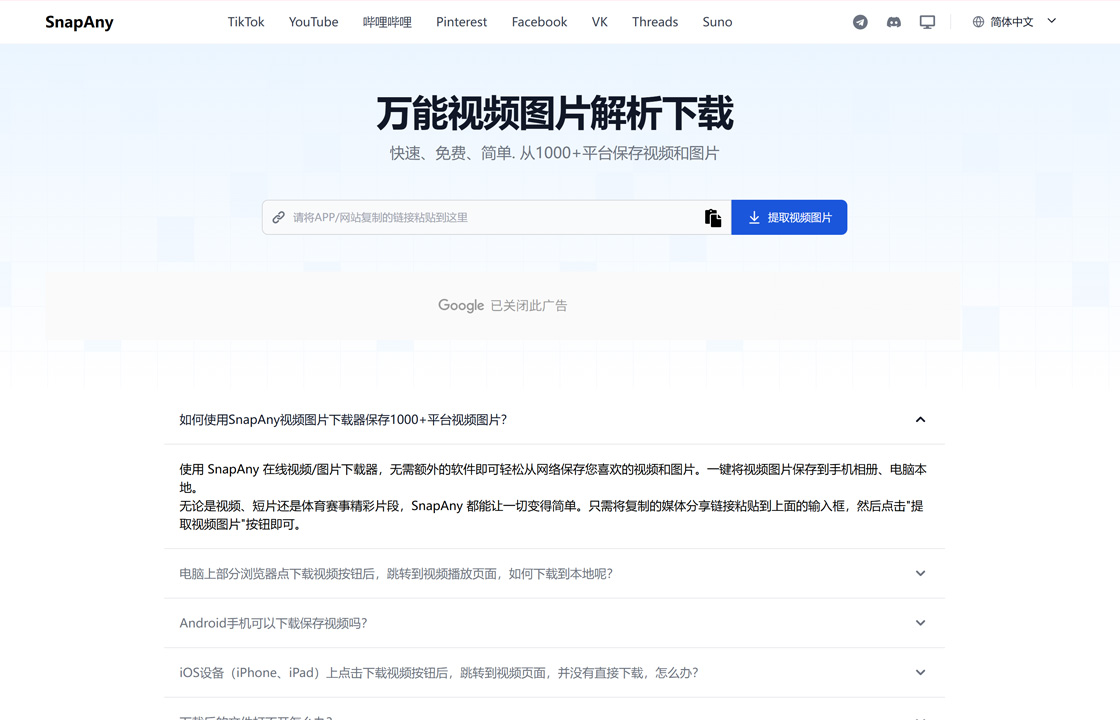The image size is (1120, 720).
Task: Focus the link paste input field
Action: tap(496, 217)
